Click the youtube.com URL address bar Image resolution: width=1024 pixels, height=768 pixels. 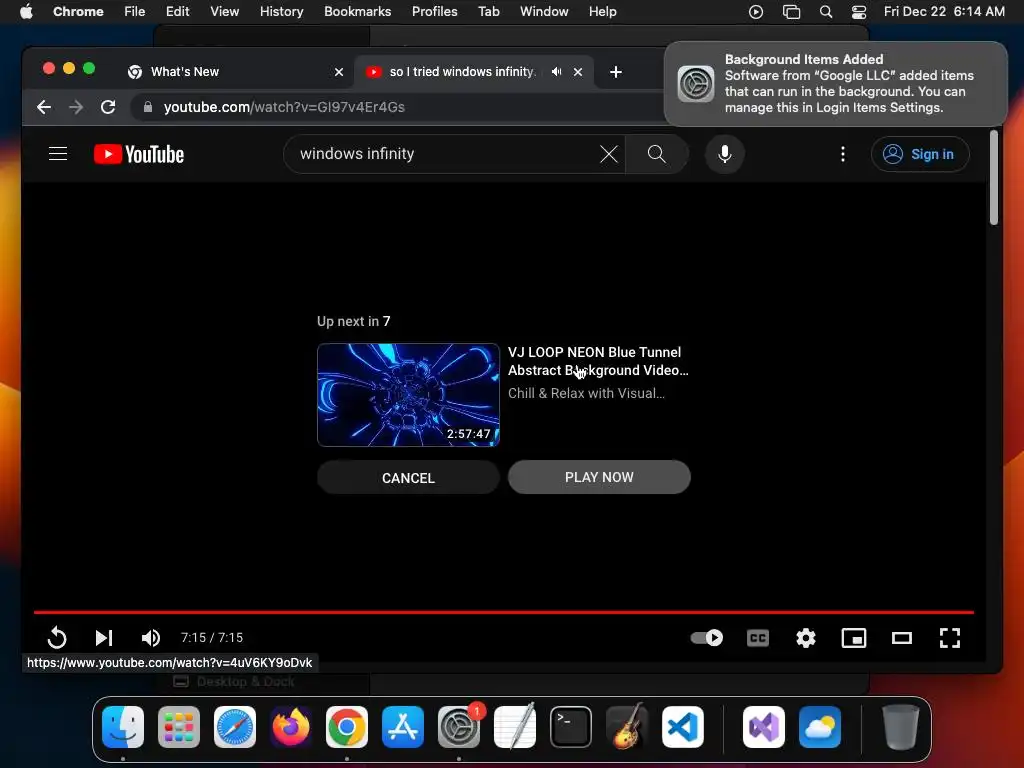click(x=284, y=107)
